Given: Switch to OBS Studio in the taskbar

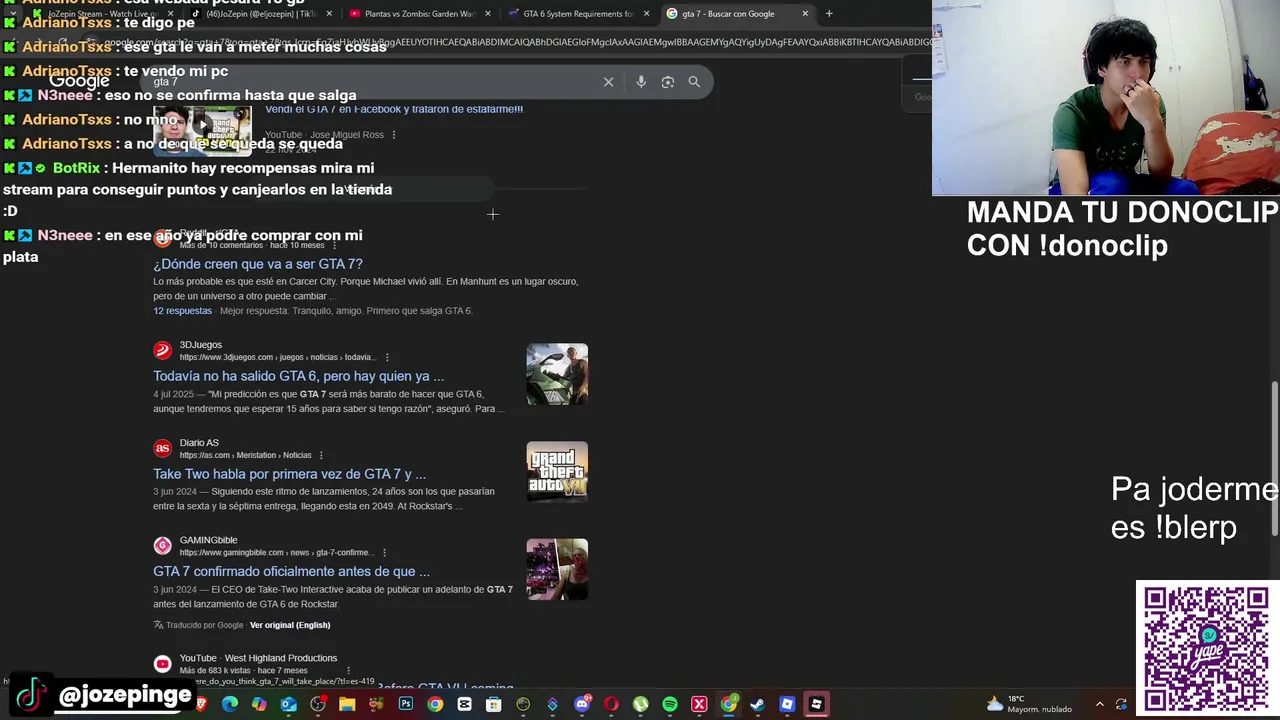Looking at the screenshot, I should coord(318,704).
